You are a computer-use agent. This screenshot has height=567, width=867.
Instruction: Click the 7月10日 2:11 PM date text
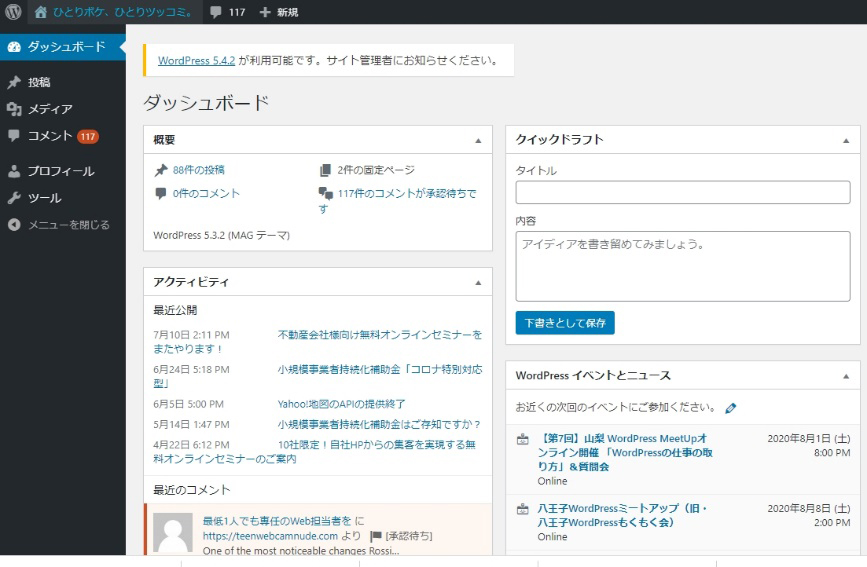click(x=191, y=335)
